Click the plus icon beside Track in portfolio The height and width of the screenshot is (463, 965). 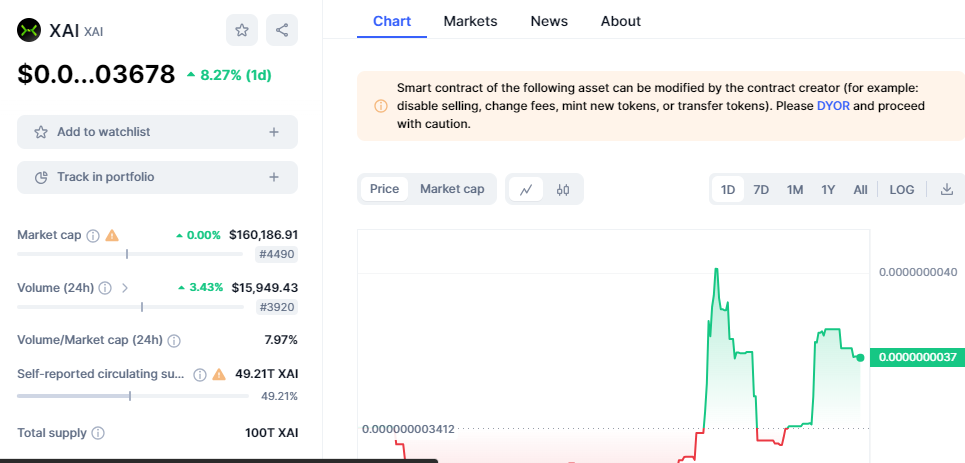[274, 177]
